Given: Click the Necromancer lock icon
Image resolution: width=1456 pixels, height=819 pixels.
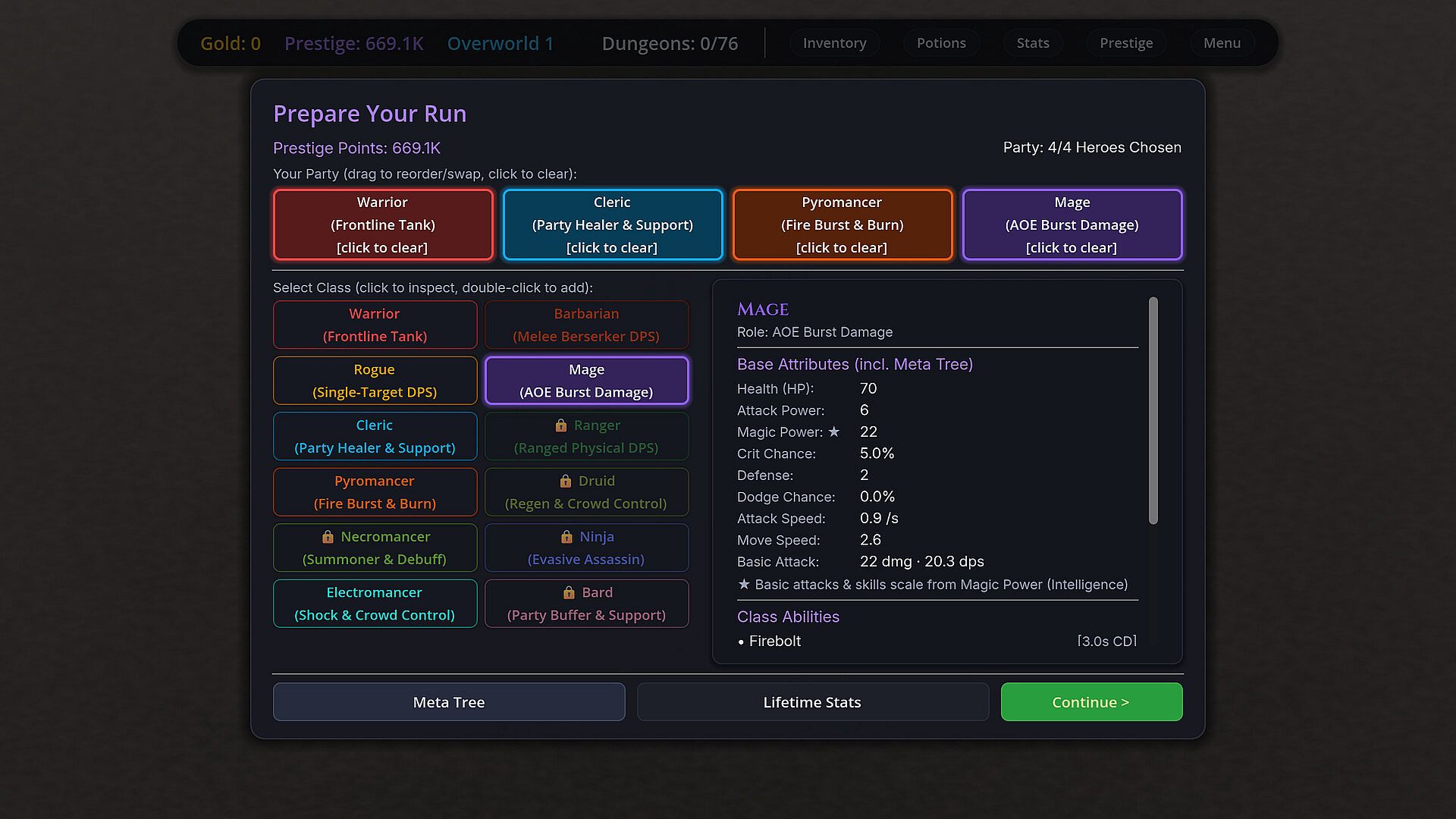Looking at the screenshot, I should click(x=328, y=537).
